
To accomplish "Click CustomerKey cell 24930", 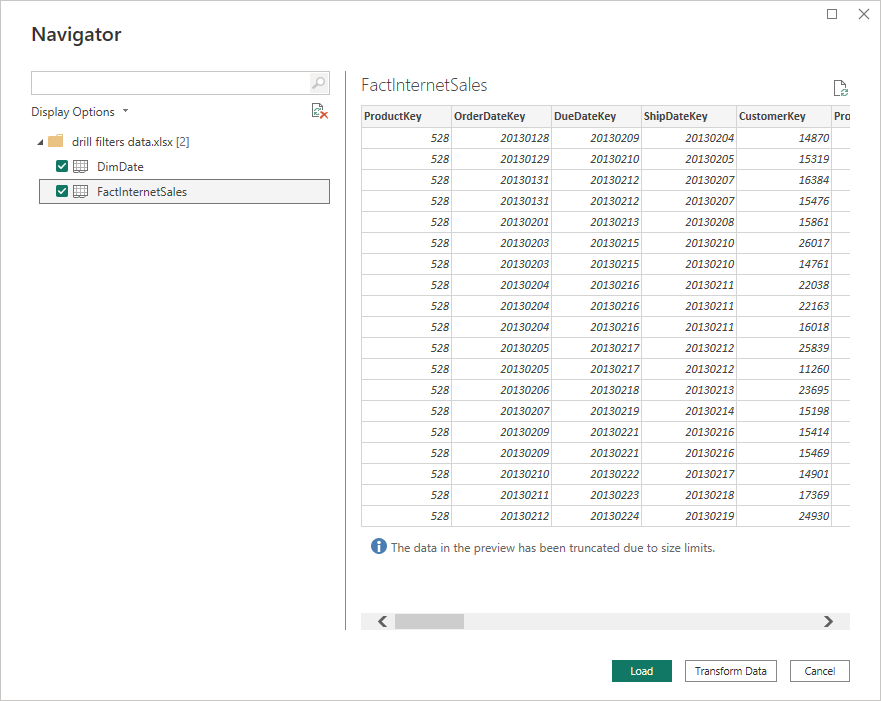I will (784, 516).
